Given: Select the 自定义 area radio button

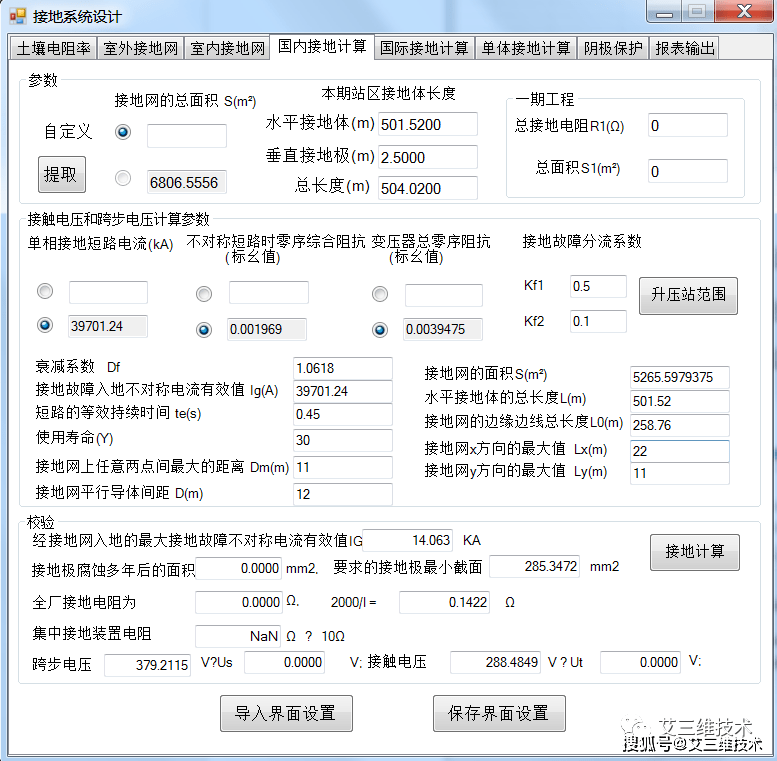Looking at the screenshot, I should (123, 132).
